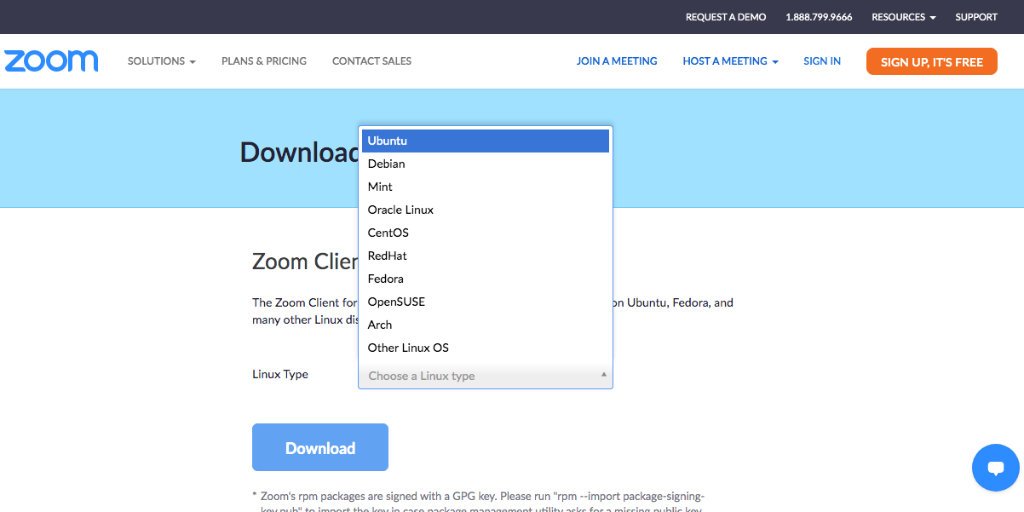Choose Other Linux OS option
The height and width of the screenshot is (512, 1024).
[x=485, y=347]
